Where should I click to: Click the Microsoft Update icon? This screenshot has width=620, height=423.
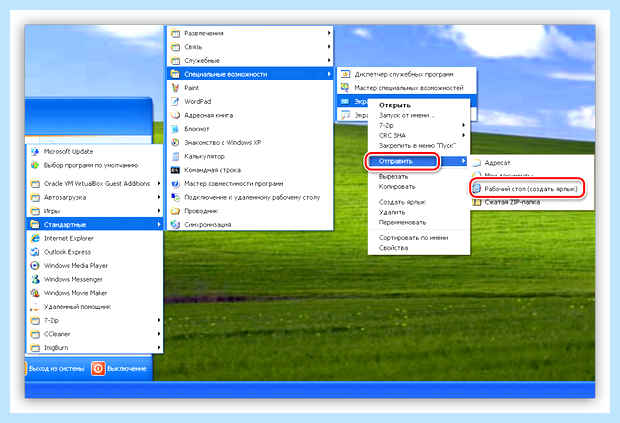click(x=35, y=151)
